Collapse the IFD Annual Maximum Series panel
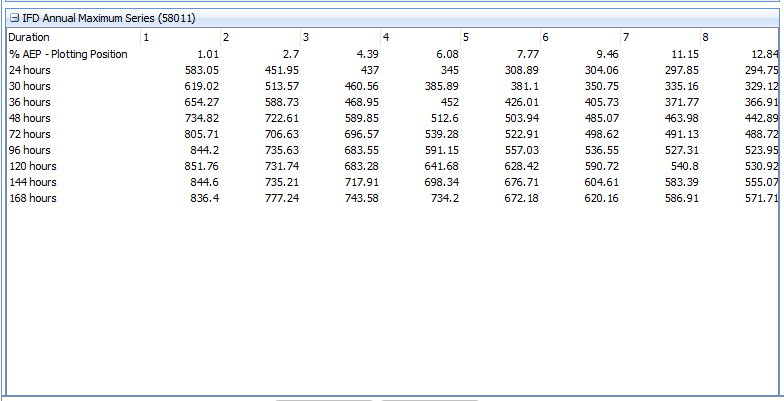 [15, 18]
